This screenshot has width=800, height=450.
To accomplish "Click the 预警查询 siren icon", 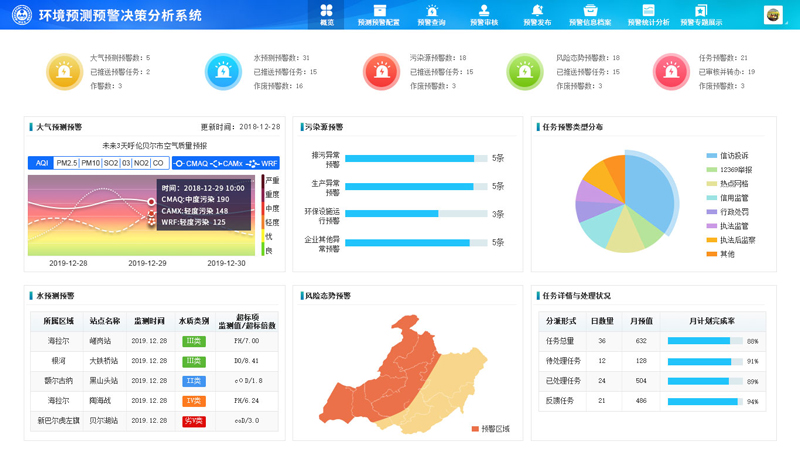I will [432, 14].
